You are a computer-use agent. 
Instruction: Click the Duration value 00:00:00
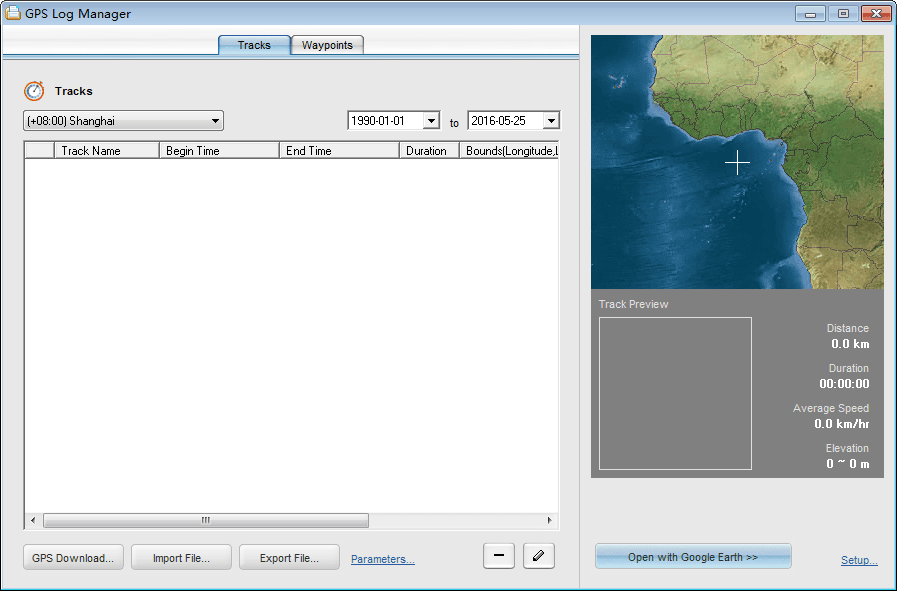tap(844, 384)
